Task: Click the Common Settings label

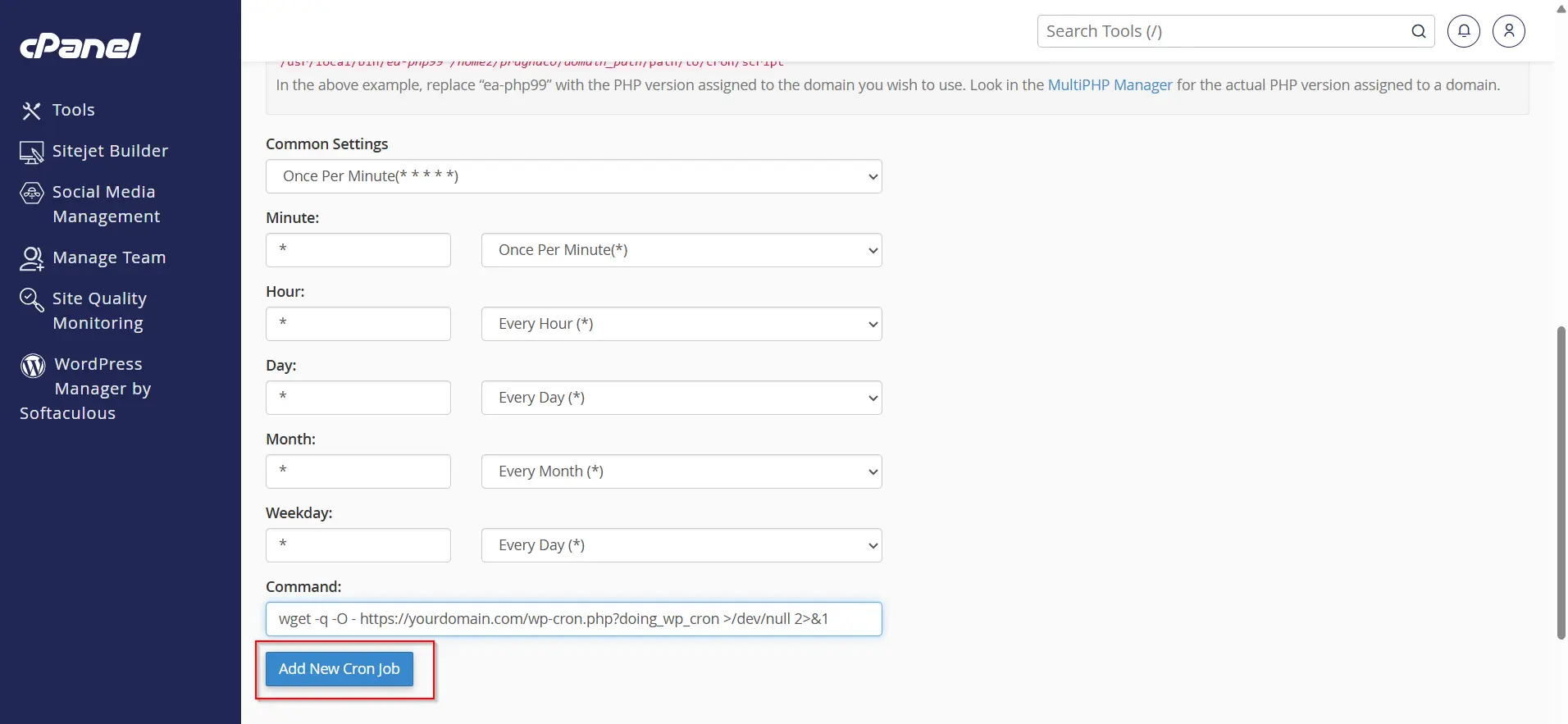Action: click(327, 144)
